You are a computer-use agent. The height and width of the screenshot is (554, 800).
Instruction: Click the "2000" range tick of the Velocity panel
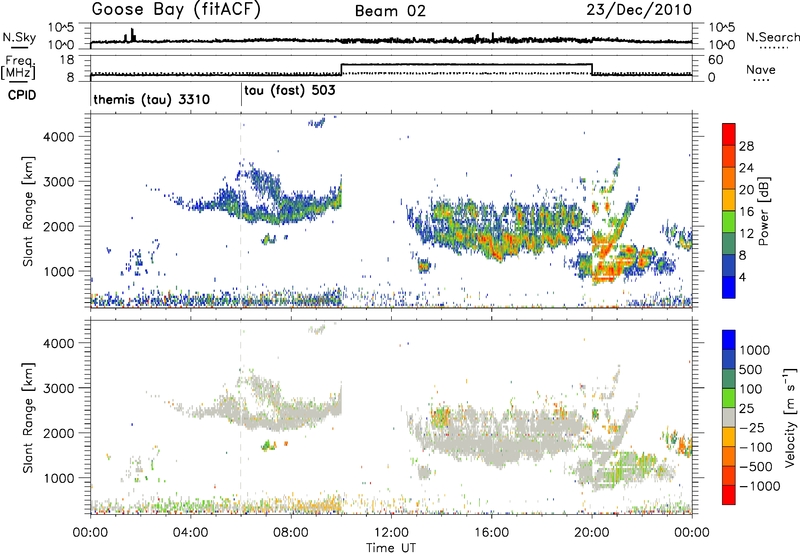pyautogui.click(x=59, y=433)
